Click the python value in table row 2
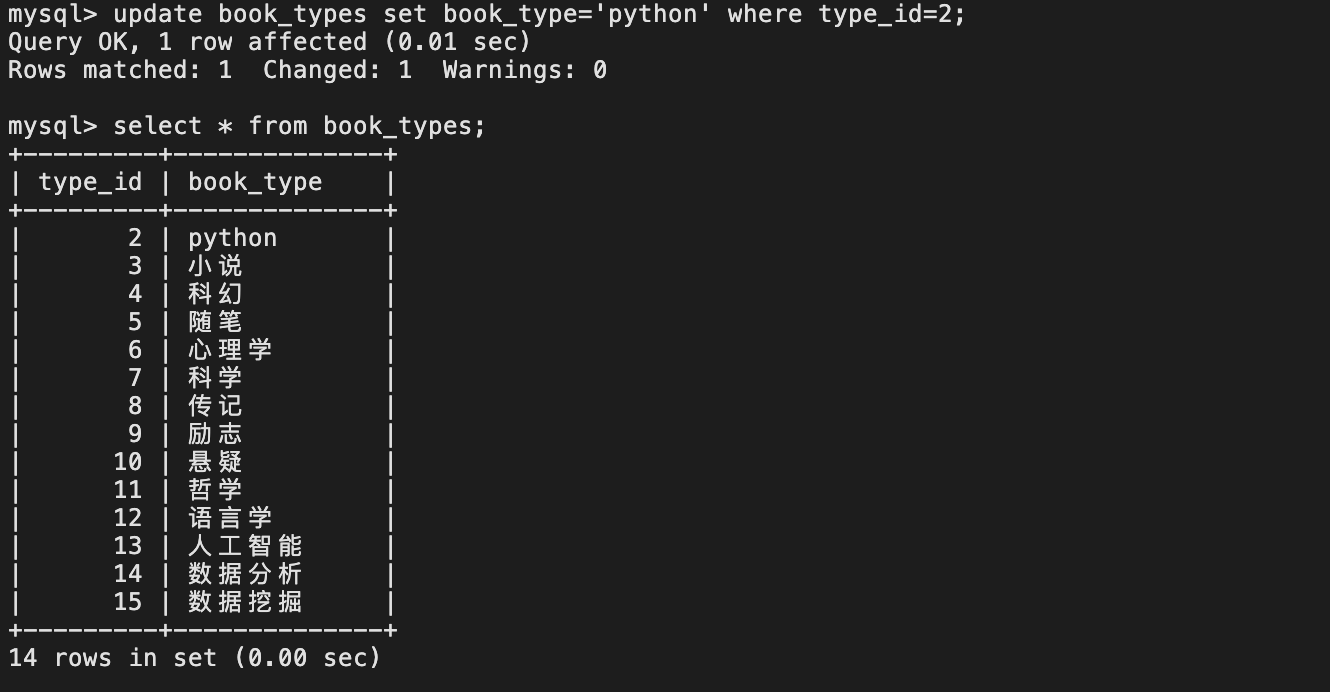This screenshot has width=1330, height=692. 232,238
